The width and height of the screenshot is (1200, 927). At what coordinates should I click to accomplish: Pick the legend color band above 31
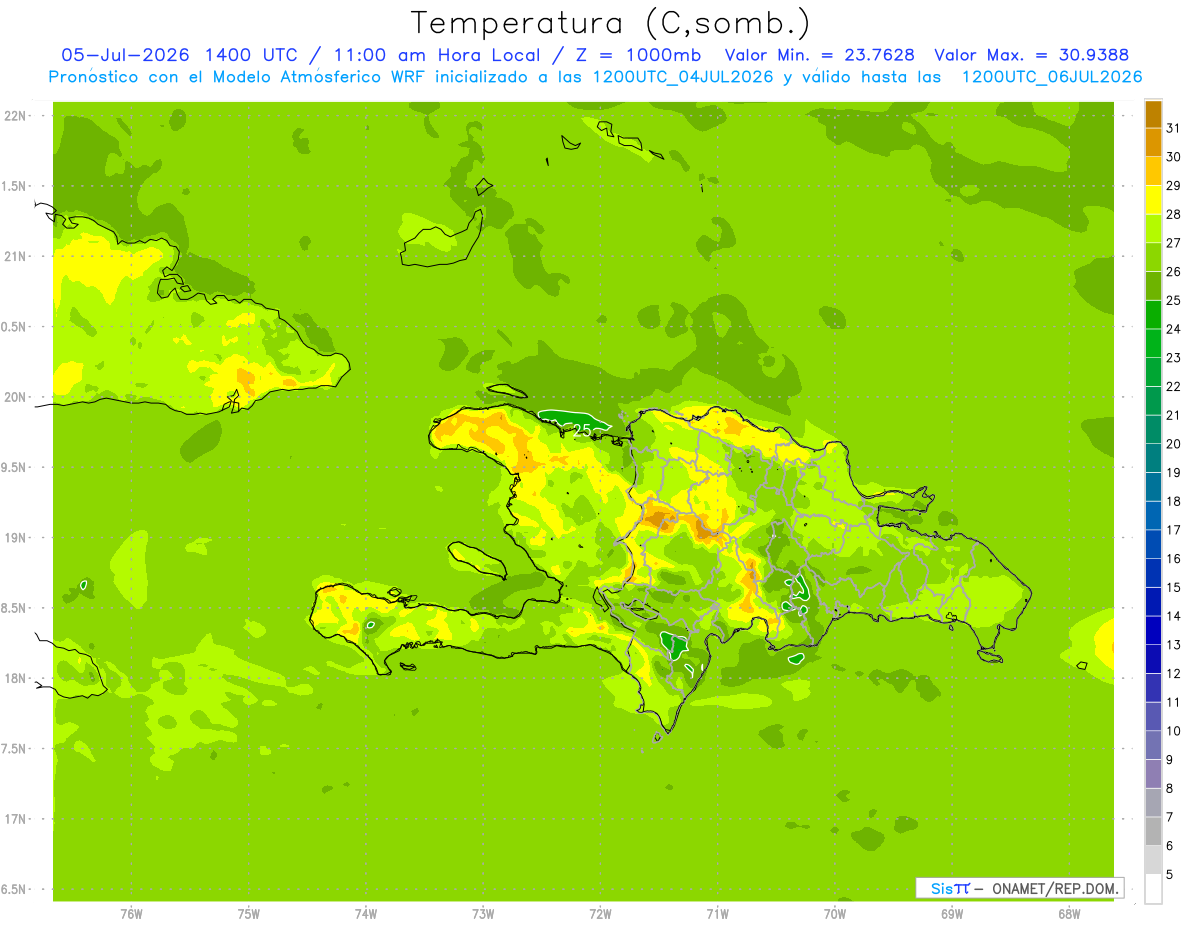pyautogui.click(x=1153, y=114)
